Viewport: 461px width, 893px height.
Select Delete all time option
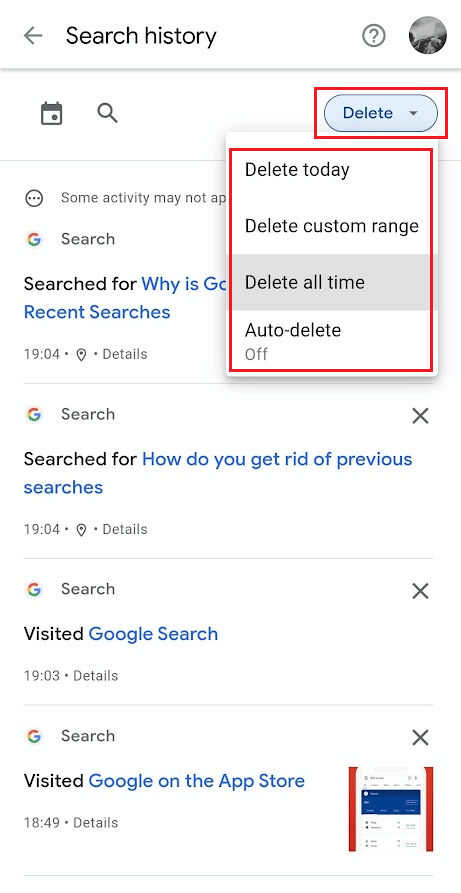point(333,282)
